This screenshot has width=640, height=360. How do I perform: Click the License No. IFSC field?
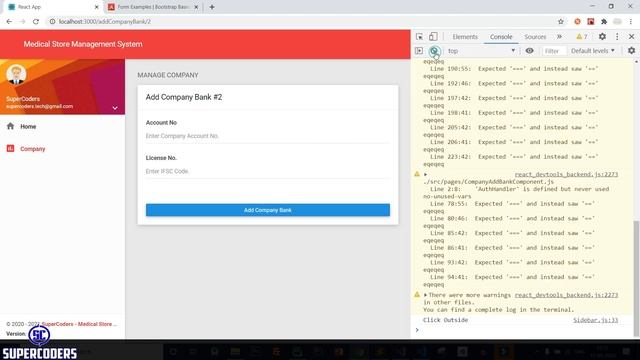click(x=268, y=171)
